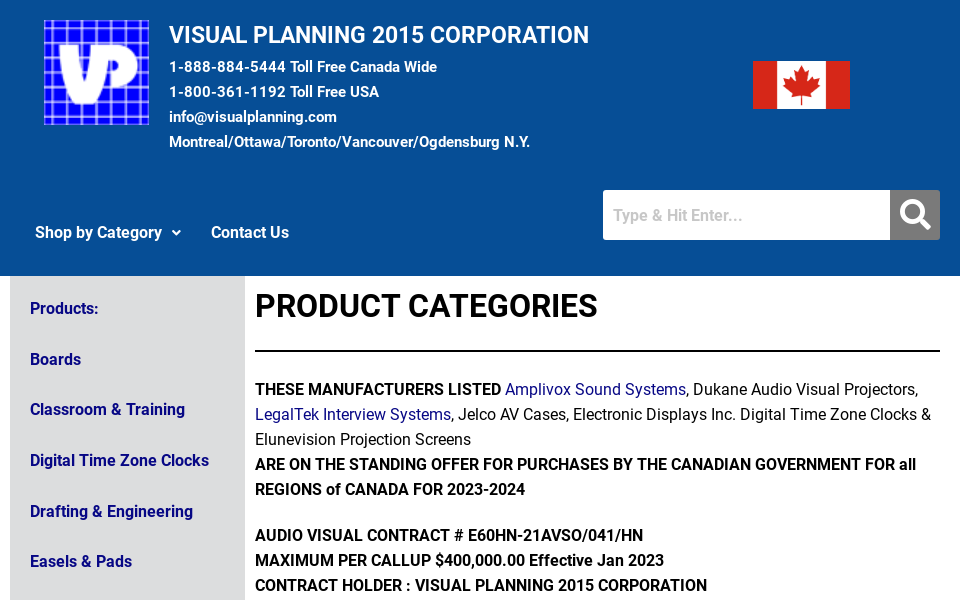Click the search magnifier icon

[914, 214]
